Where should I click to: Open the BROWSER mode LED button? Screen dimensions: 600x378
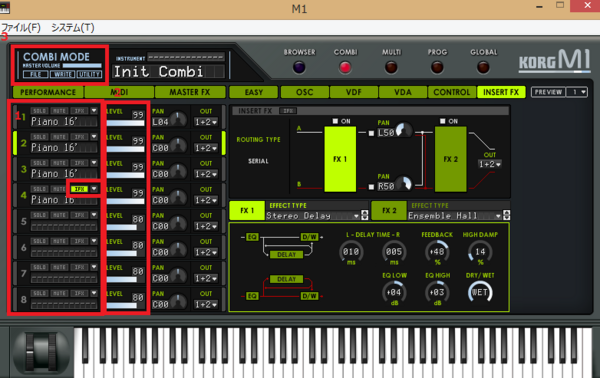click(299, 68)
